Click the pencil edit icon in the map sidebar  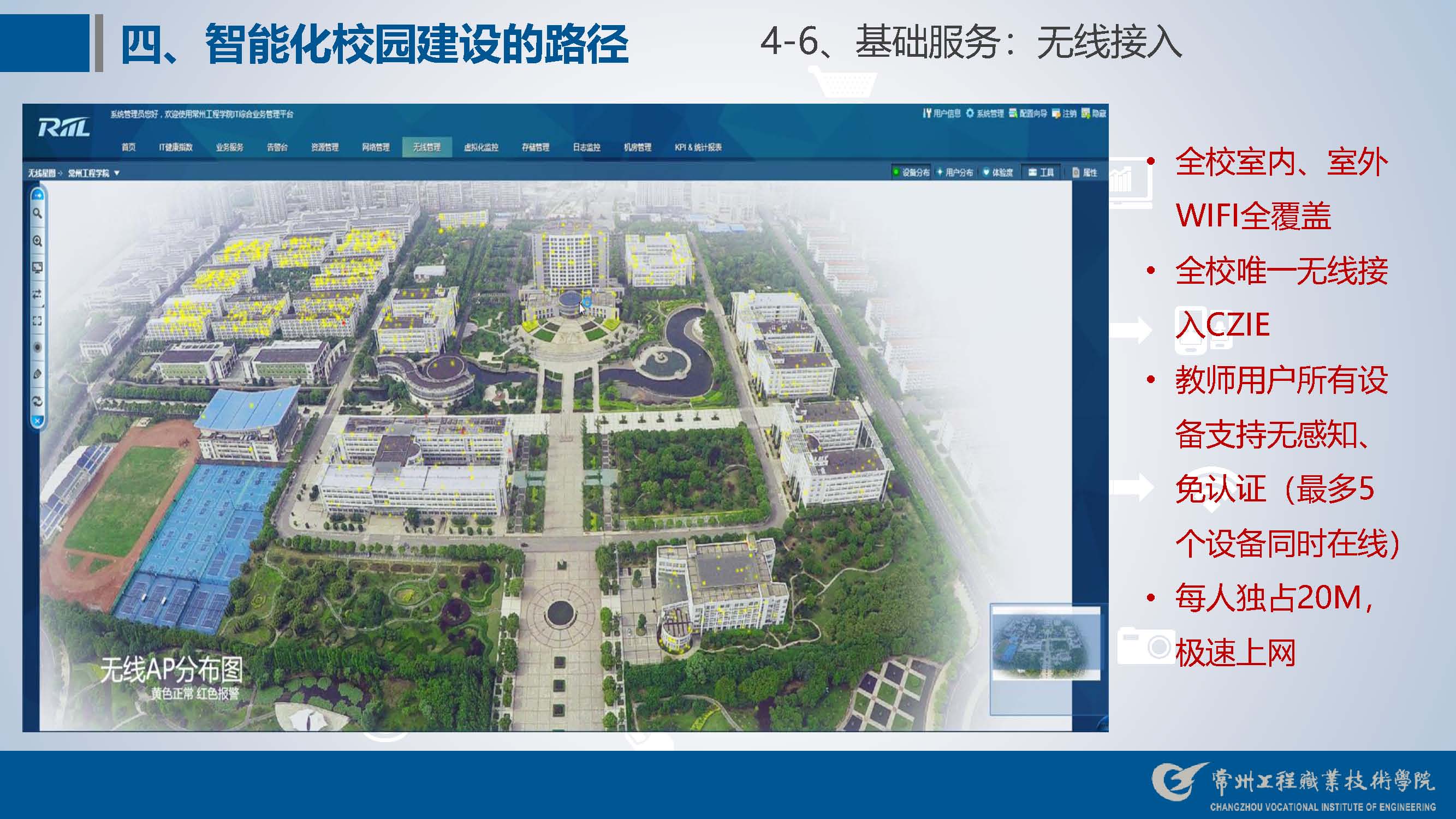pyautogui.click(x=37, y=374)
